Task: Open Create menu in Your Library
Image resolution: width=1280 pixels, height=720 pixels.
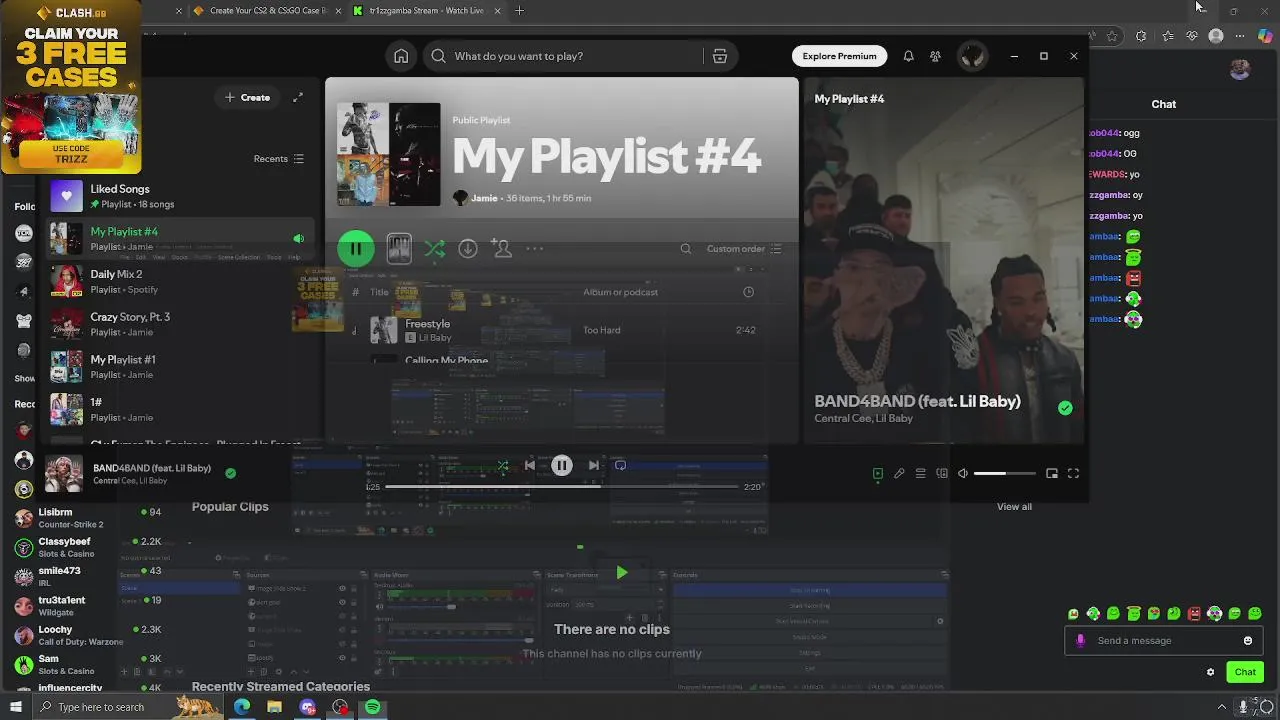Action: click(247, 97)
